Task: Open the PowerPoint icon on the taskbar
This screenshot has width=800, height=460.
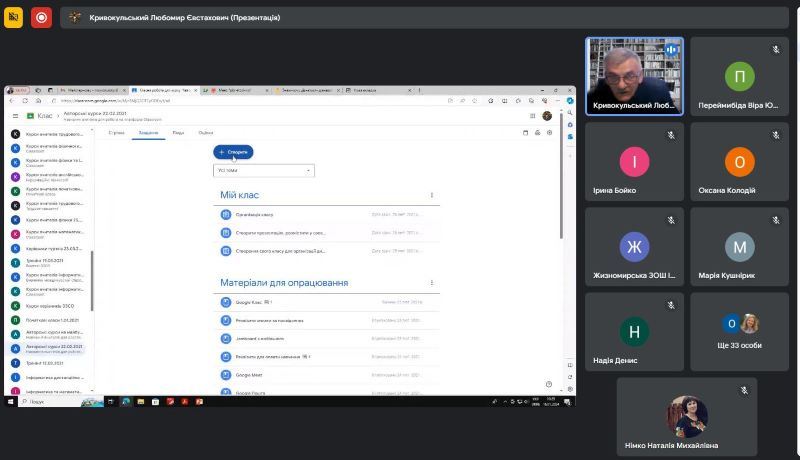Action: [199, 402]
